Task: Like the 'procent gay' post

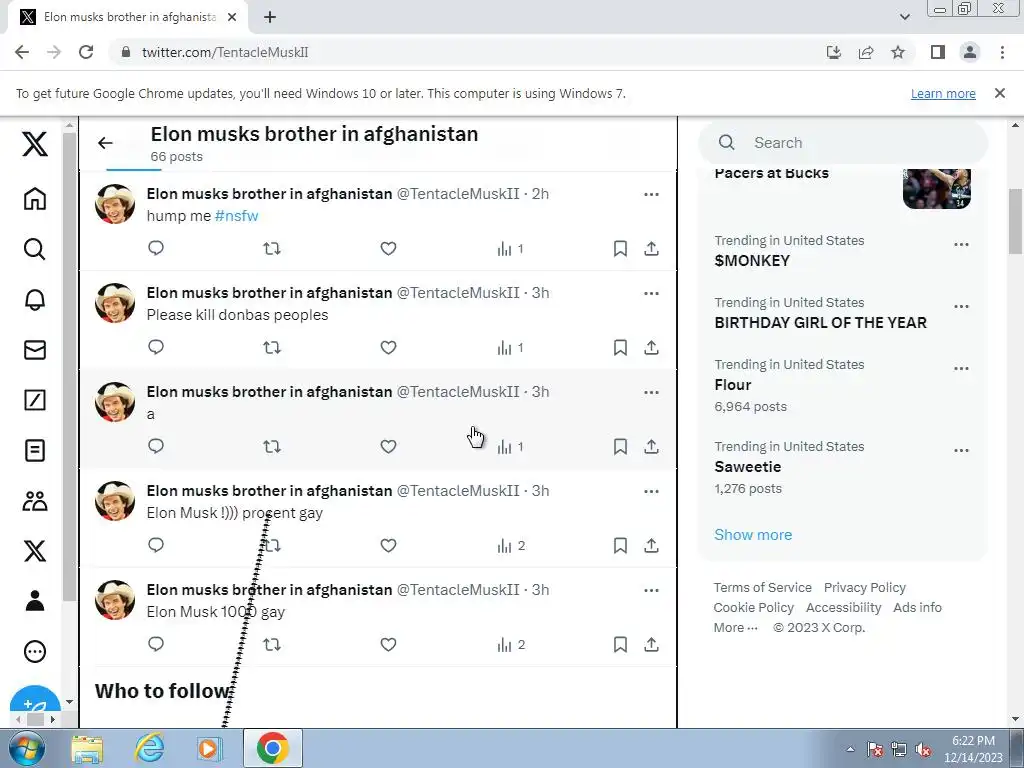Action: (x=389, y=545)
